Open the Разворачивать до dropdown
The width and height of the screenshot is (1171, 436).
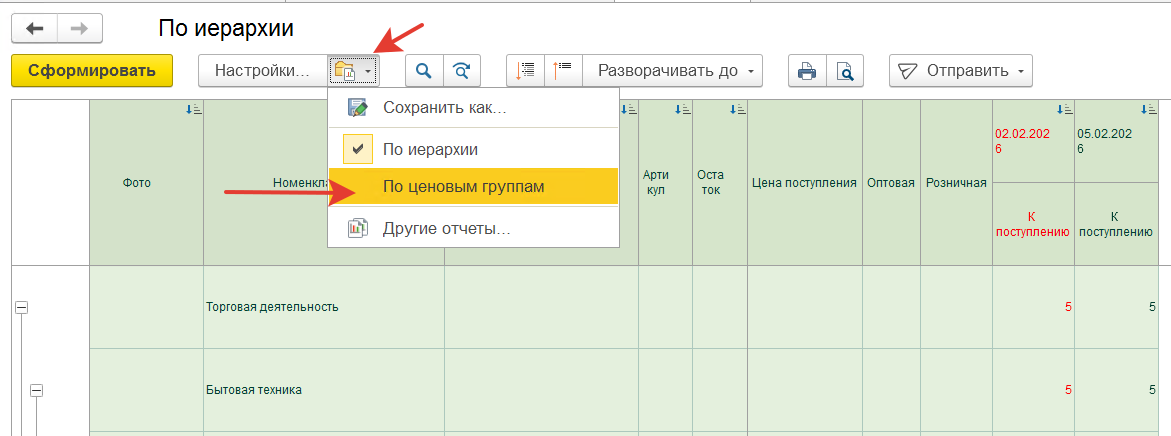click(x=672, y=71)
